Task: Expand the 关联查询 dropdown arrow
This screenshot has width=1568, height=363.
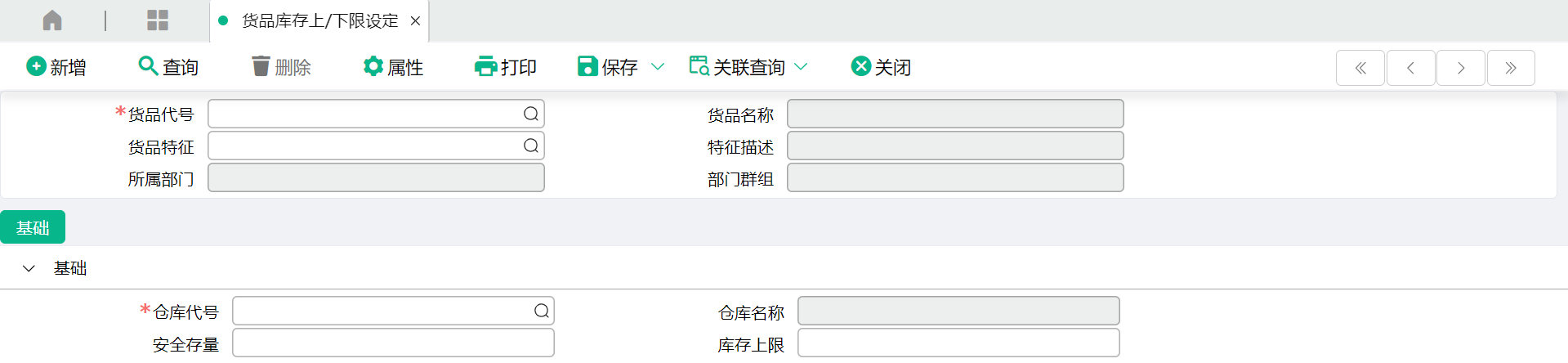Action: tap(801, 67)
